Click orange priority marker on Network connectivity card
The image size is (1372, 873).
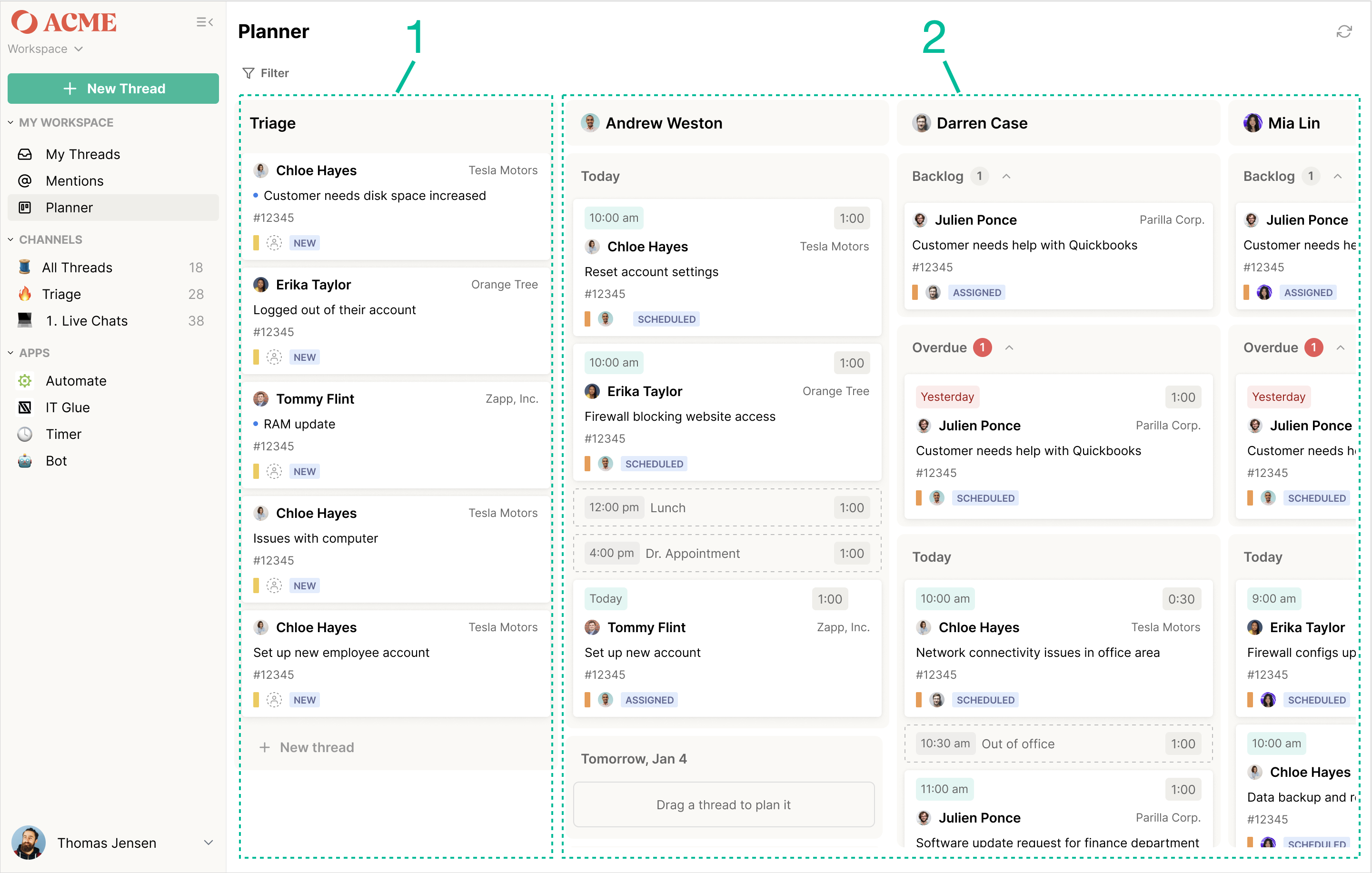(919, 700)
